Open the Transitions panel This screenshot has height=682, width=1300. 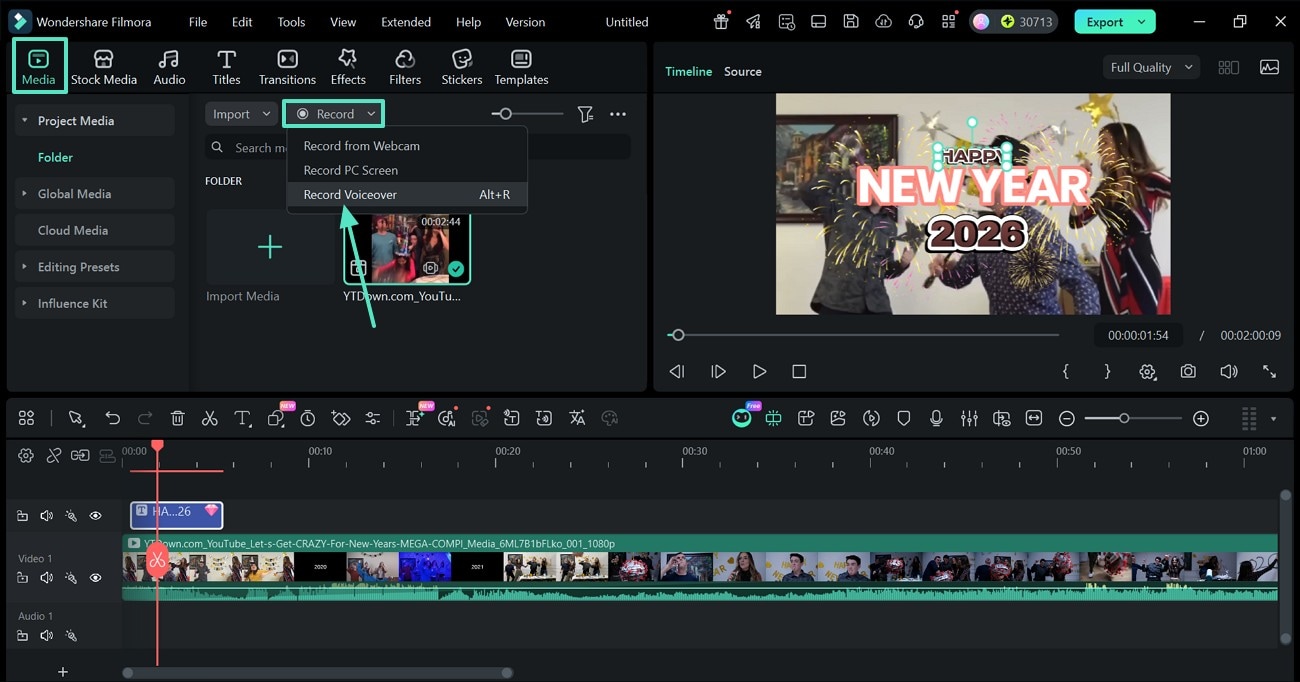point(287,67)
